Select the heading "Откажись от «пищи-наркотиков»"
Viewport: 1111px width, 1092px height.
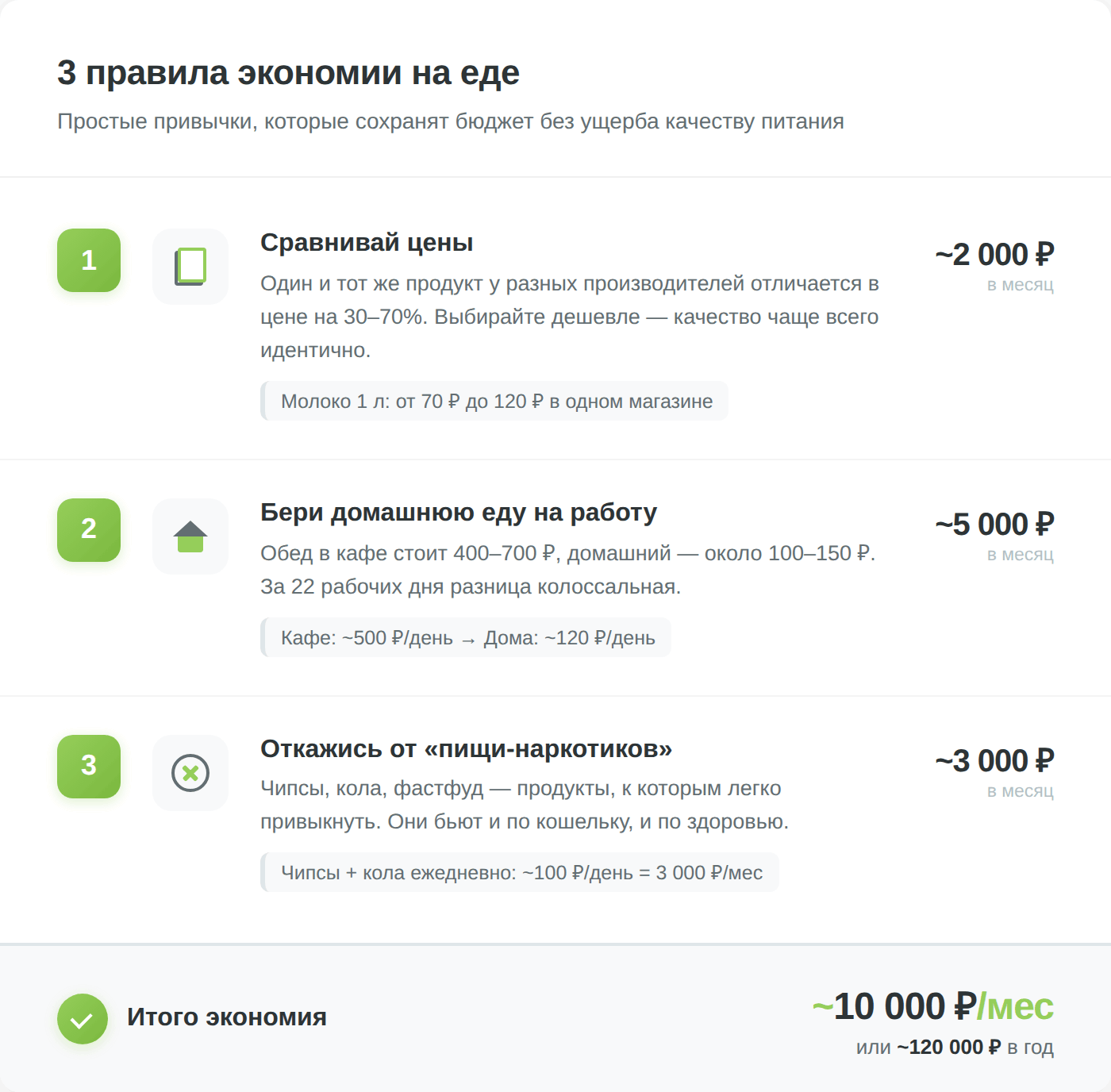tap(467, 749)
